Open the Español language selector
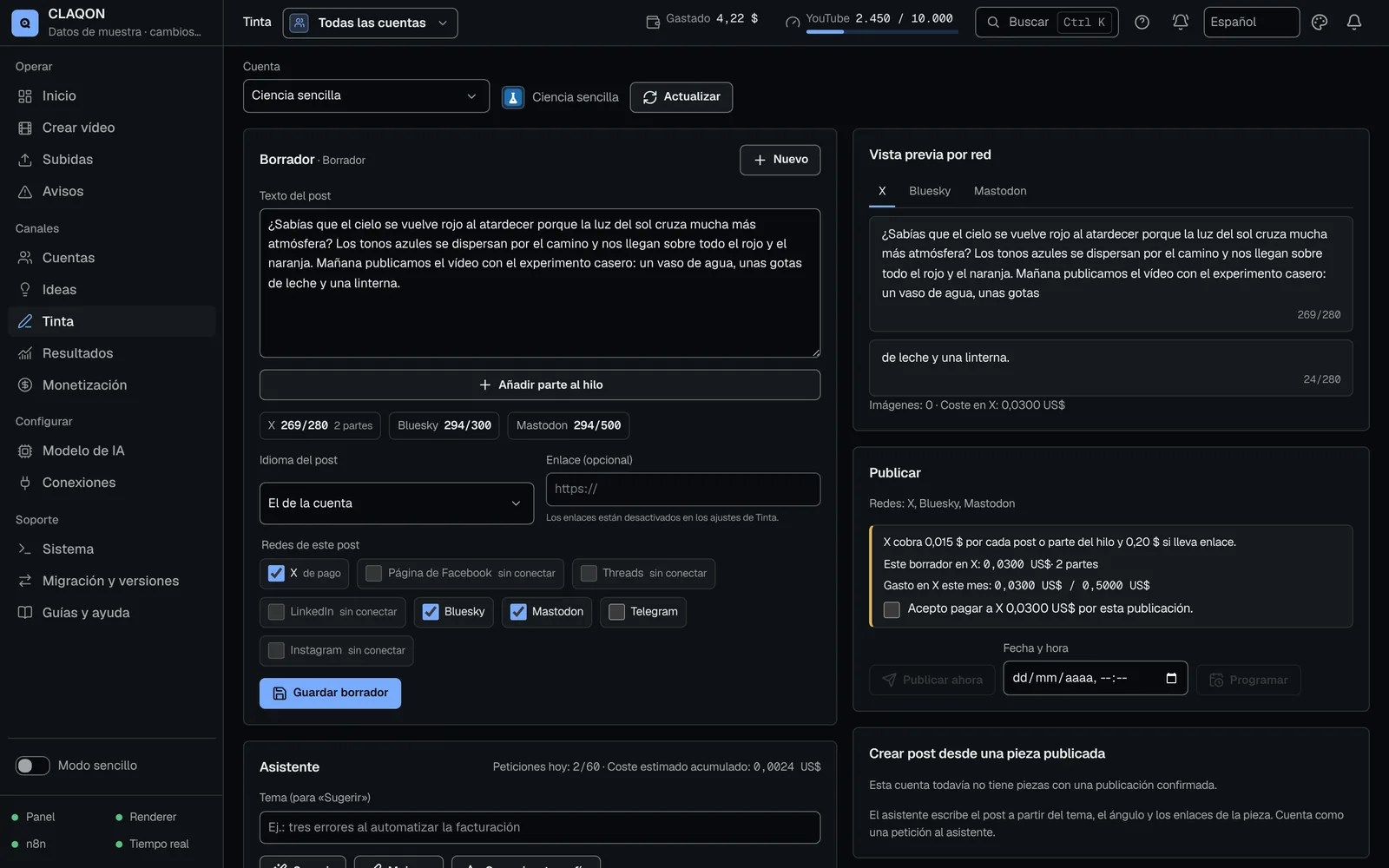 click(1251, 23)
